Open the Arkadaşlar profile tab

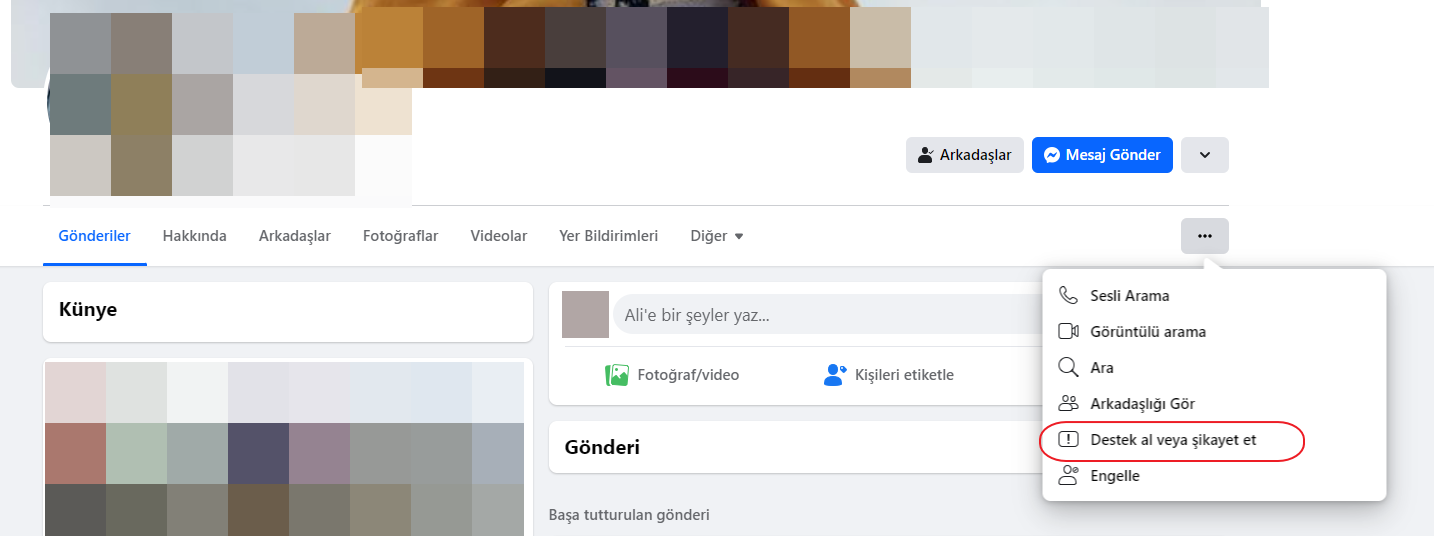[x=295, y=237]
